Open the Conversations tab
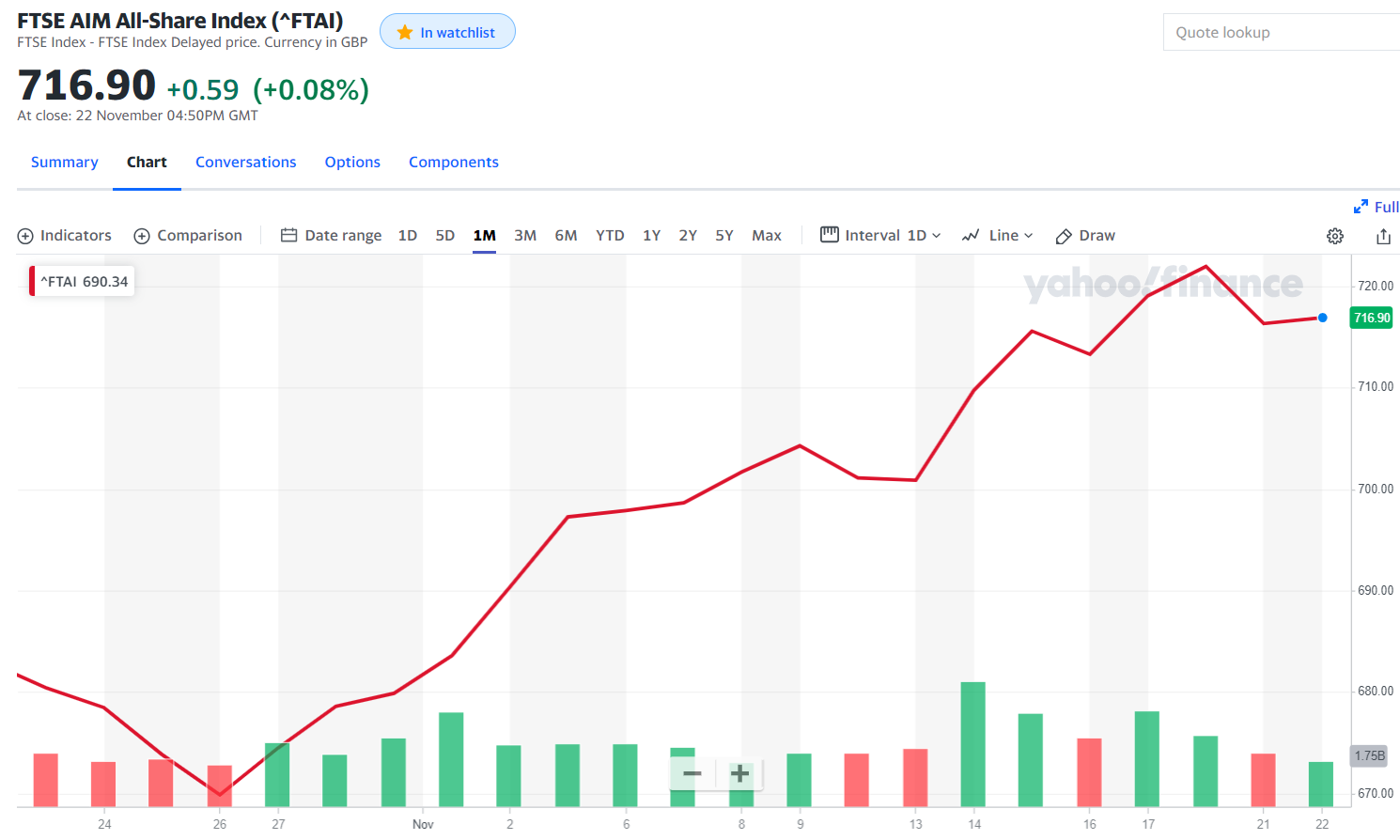 [246, 162]
